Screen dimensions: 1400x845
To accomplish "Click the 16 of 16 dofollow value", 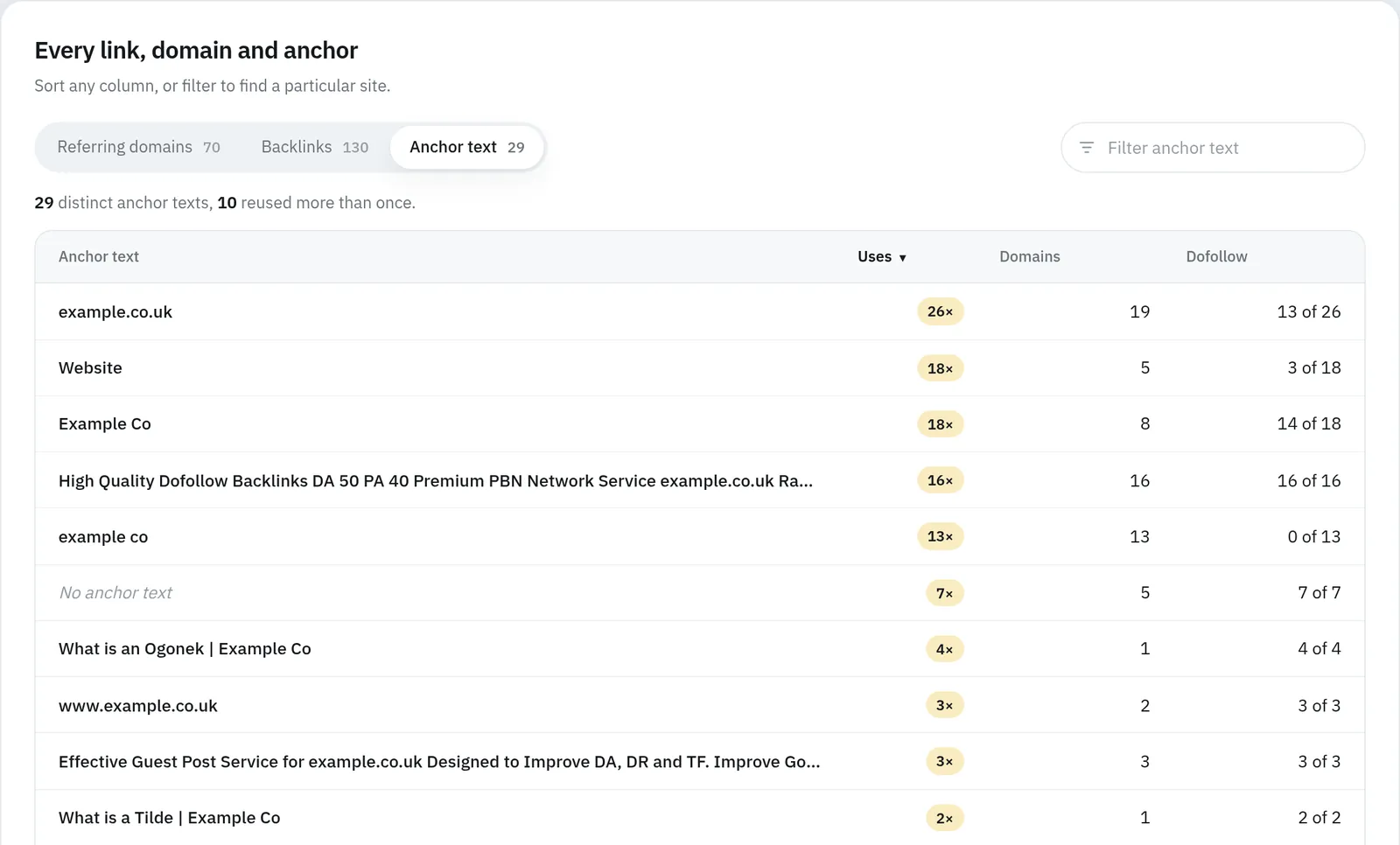I will 1309,481.
